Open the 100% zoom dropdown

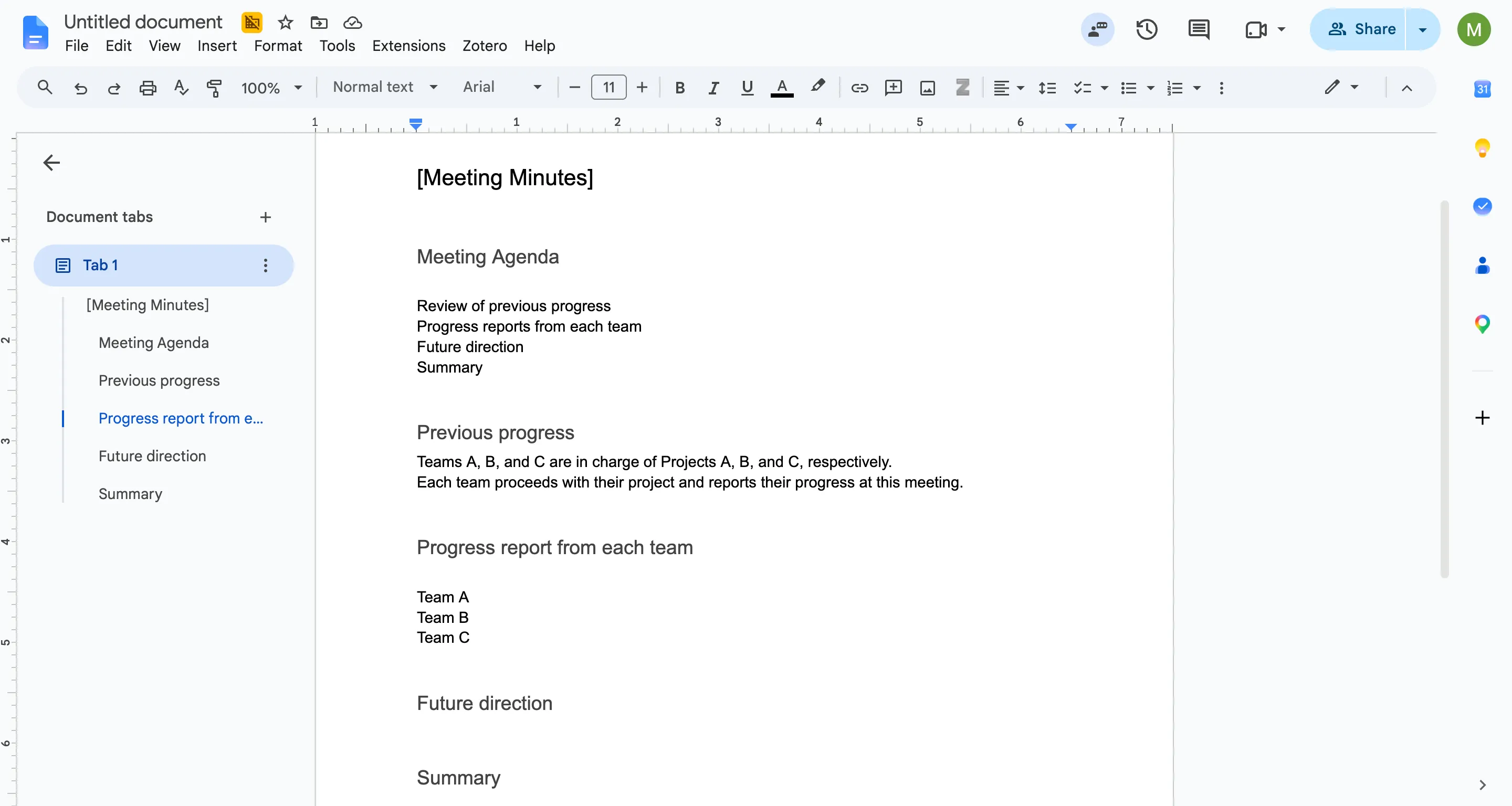pos(271,88)
